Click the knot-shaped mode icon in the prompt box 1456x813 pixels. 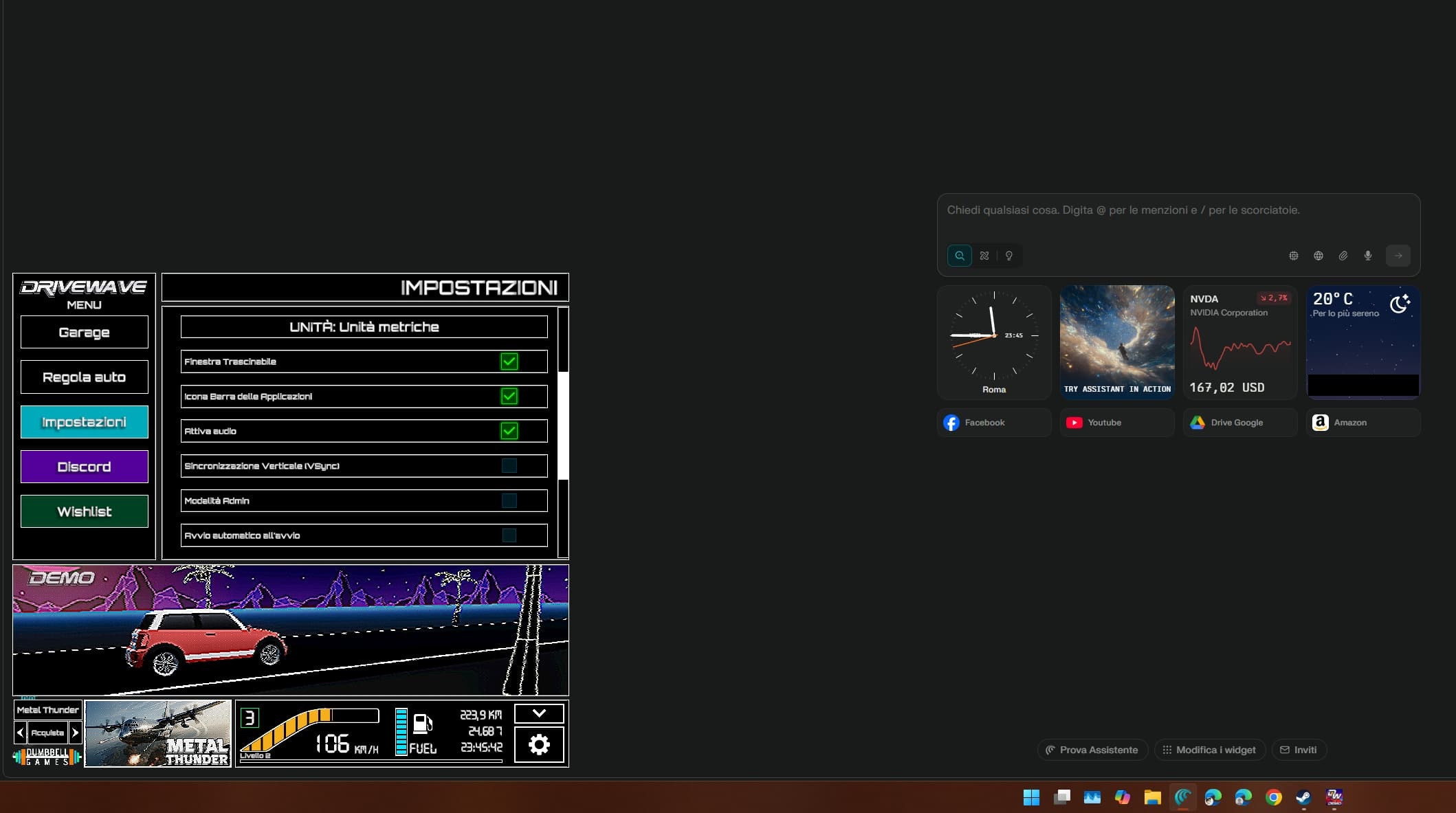(x=984, y=256)
